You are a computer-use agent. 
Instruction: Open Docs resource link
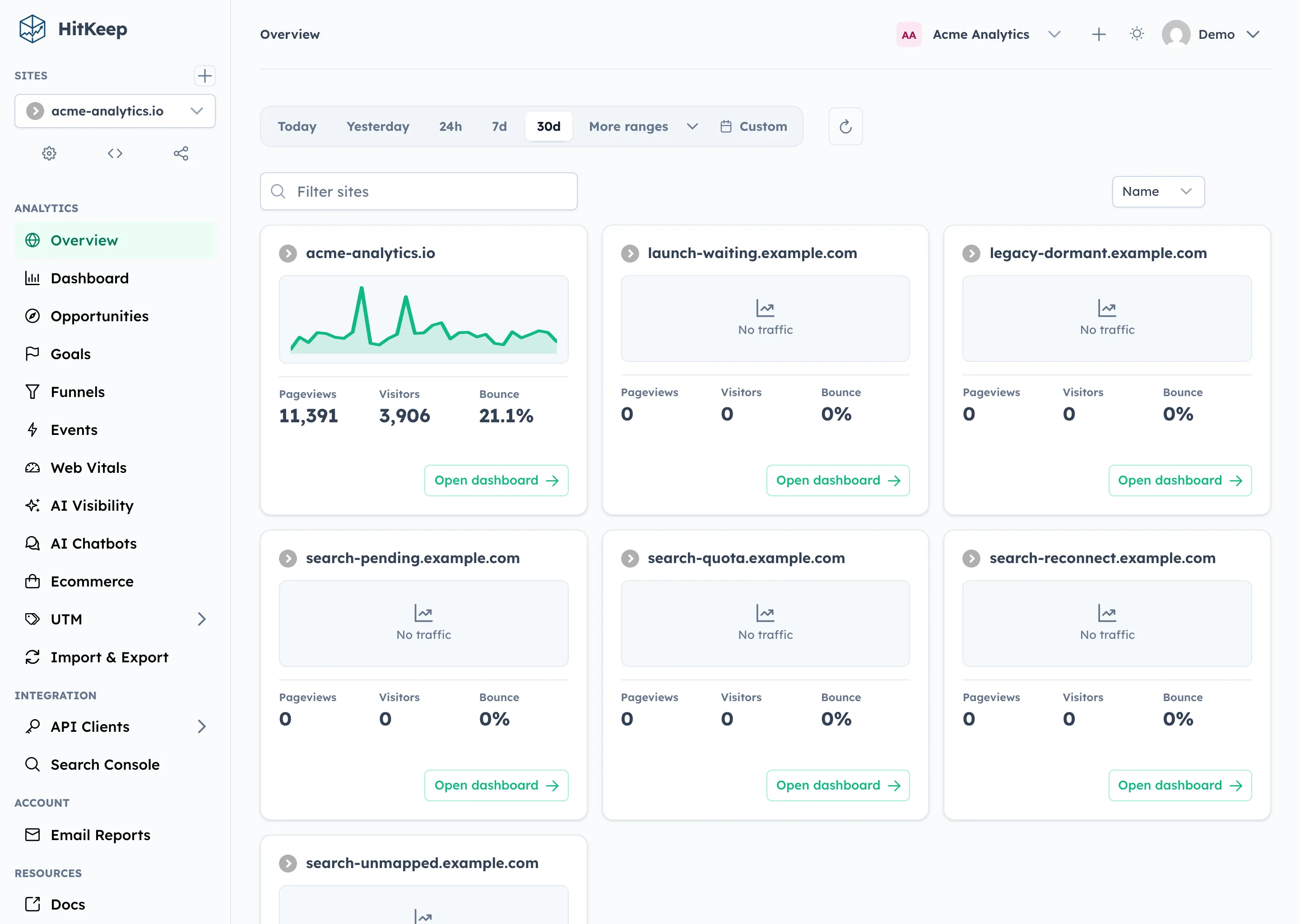(x=115, y=905)
